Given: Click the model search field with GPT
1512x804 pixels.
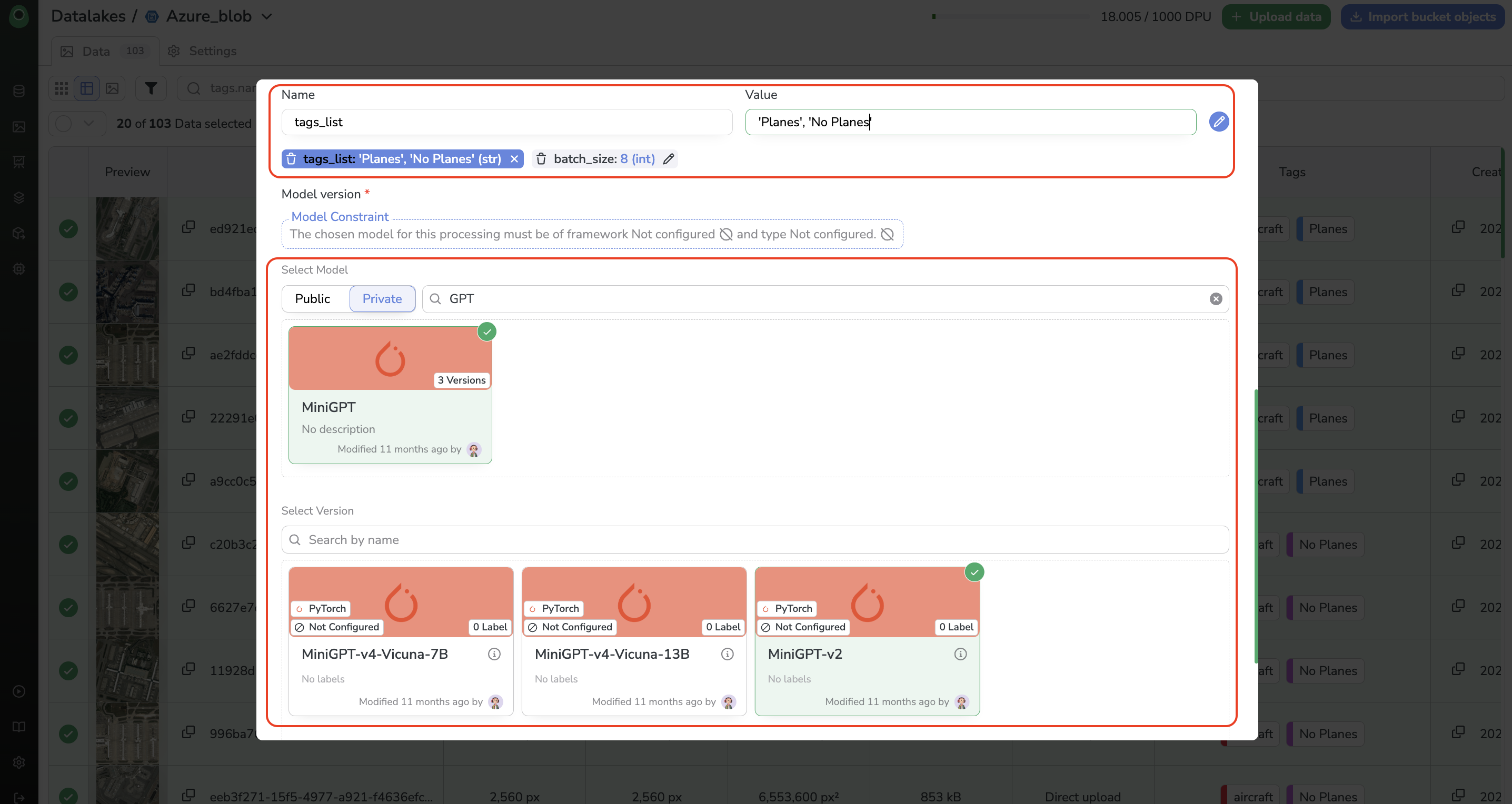Looking at the screenshot, I should point(825,299).
